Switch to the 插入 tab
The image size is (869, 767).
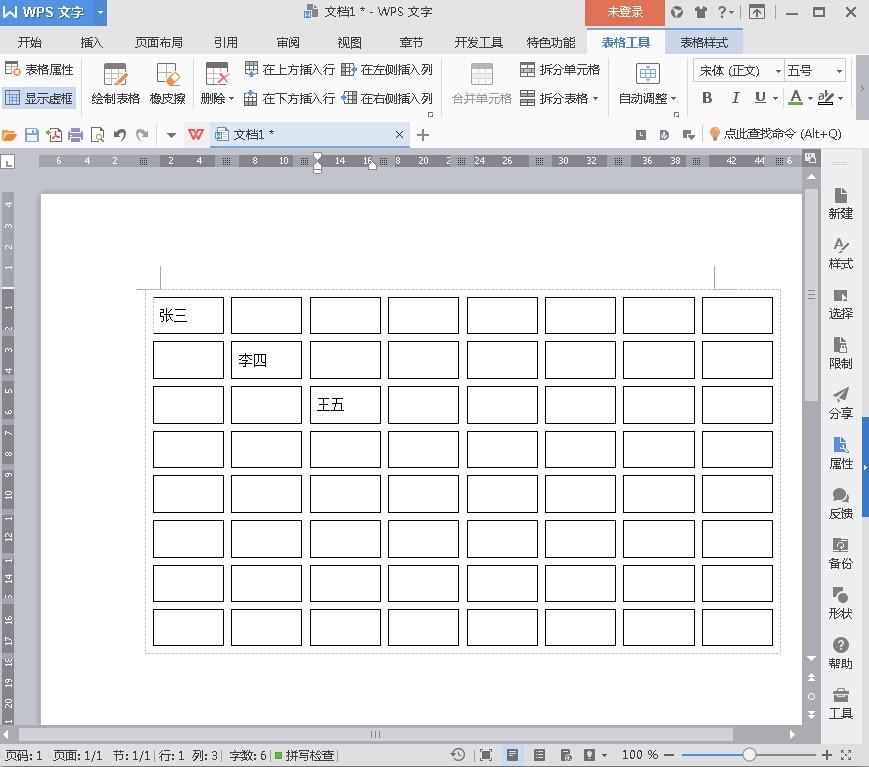click(x=91, y=42)
